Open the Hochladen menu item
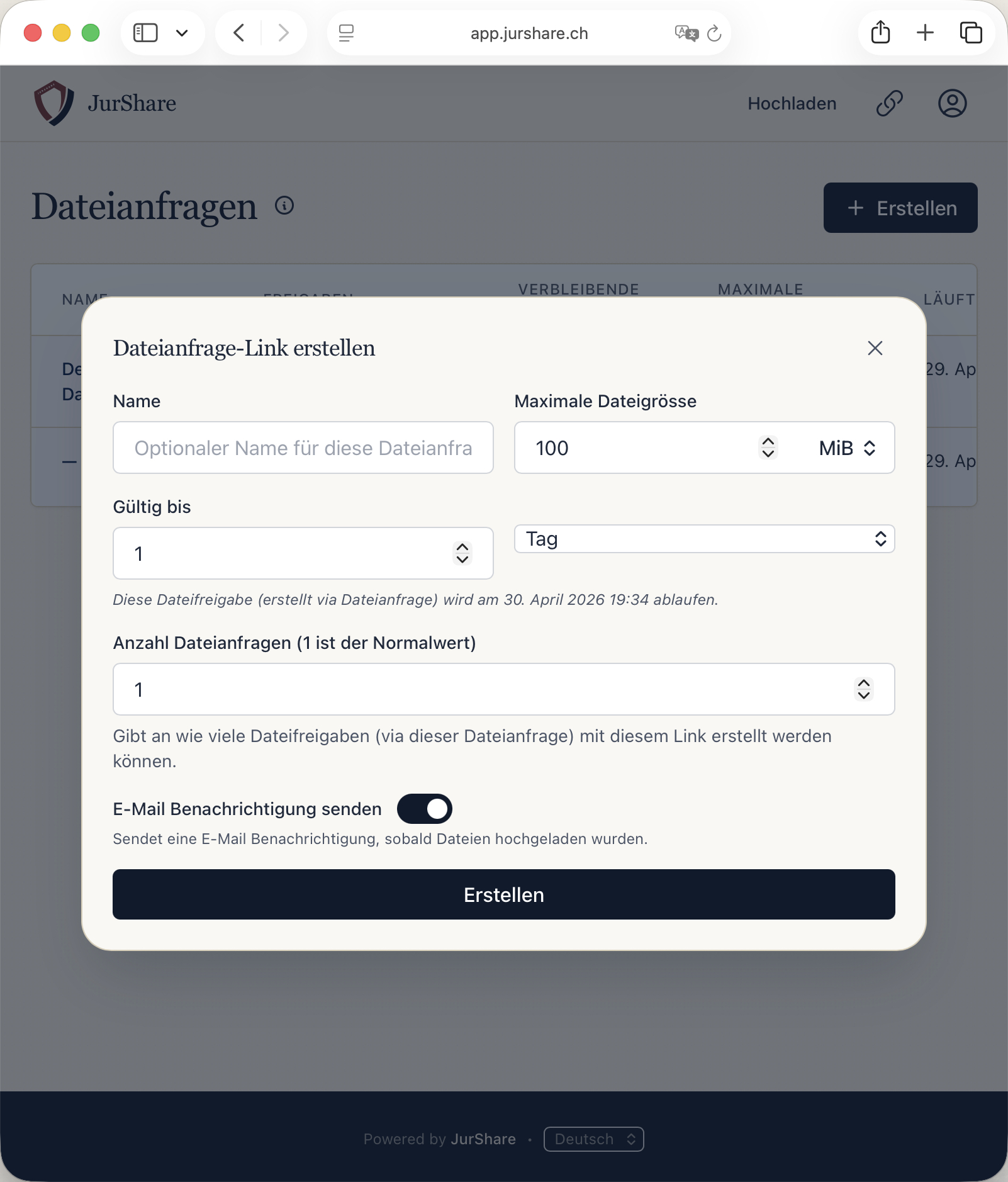 (x=792, y=103)
